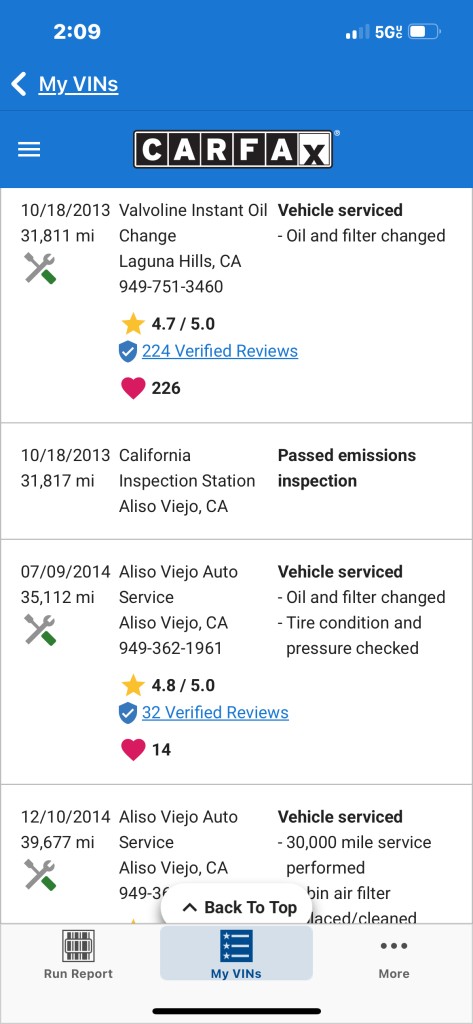Tap shield icon beside 224 Verified Reviews

click(x=128, y=351)
